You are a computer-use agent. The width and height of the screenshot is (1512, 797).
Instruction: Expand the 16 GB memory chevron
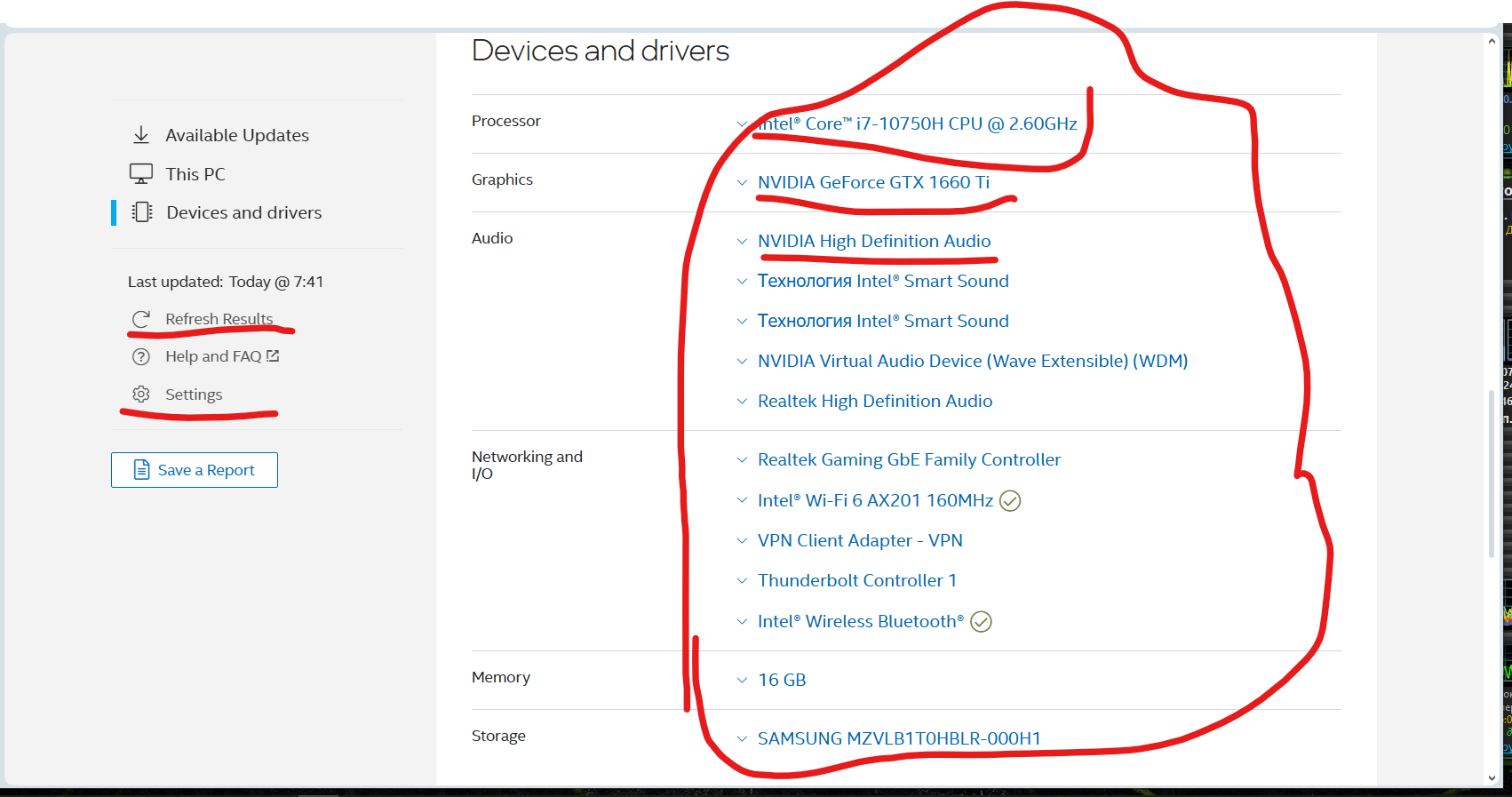pyautogui.click(x=742, y=681)
